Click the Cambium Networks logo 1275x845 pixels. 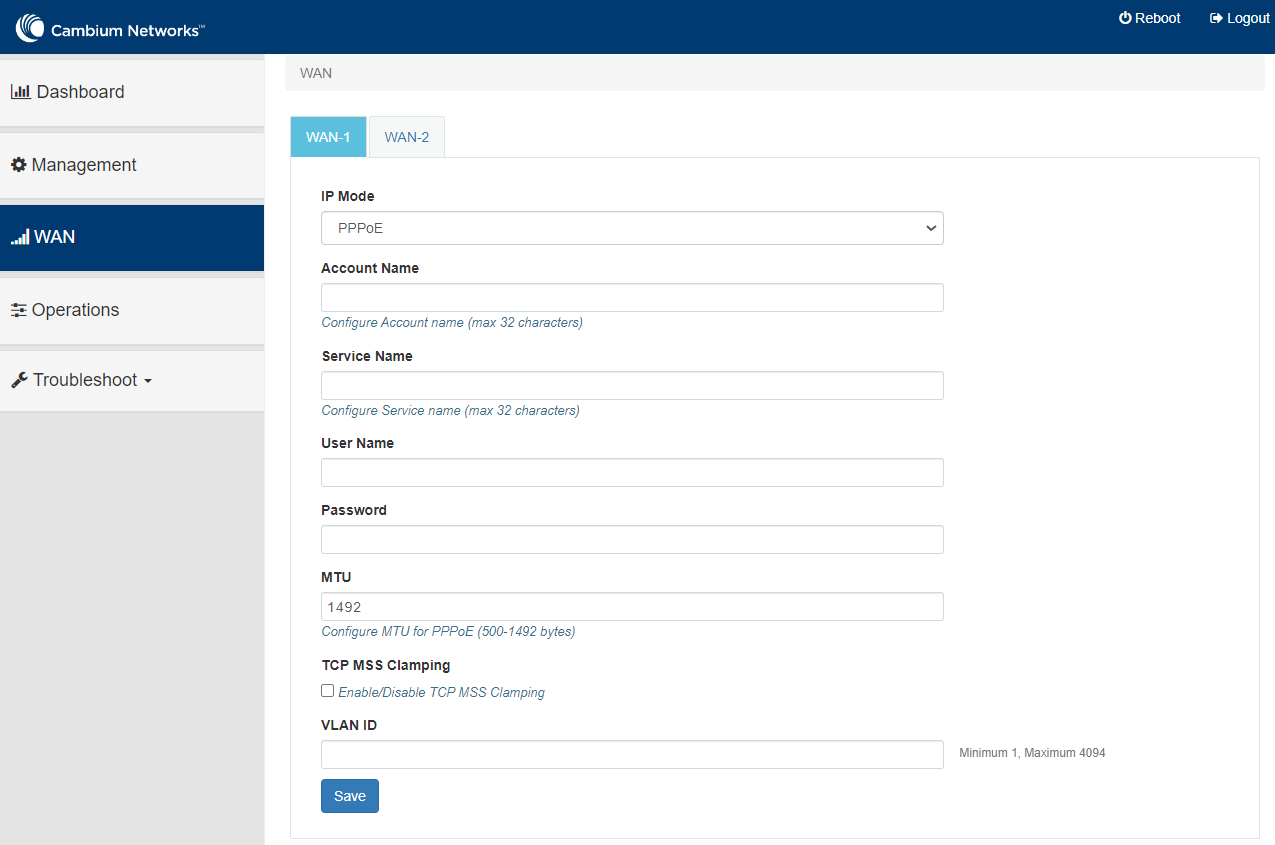click(110, 28)
